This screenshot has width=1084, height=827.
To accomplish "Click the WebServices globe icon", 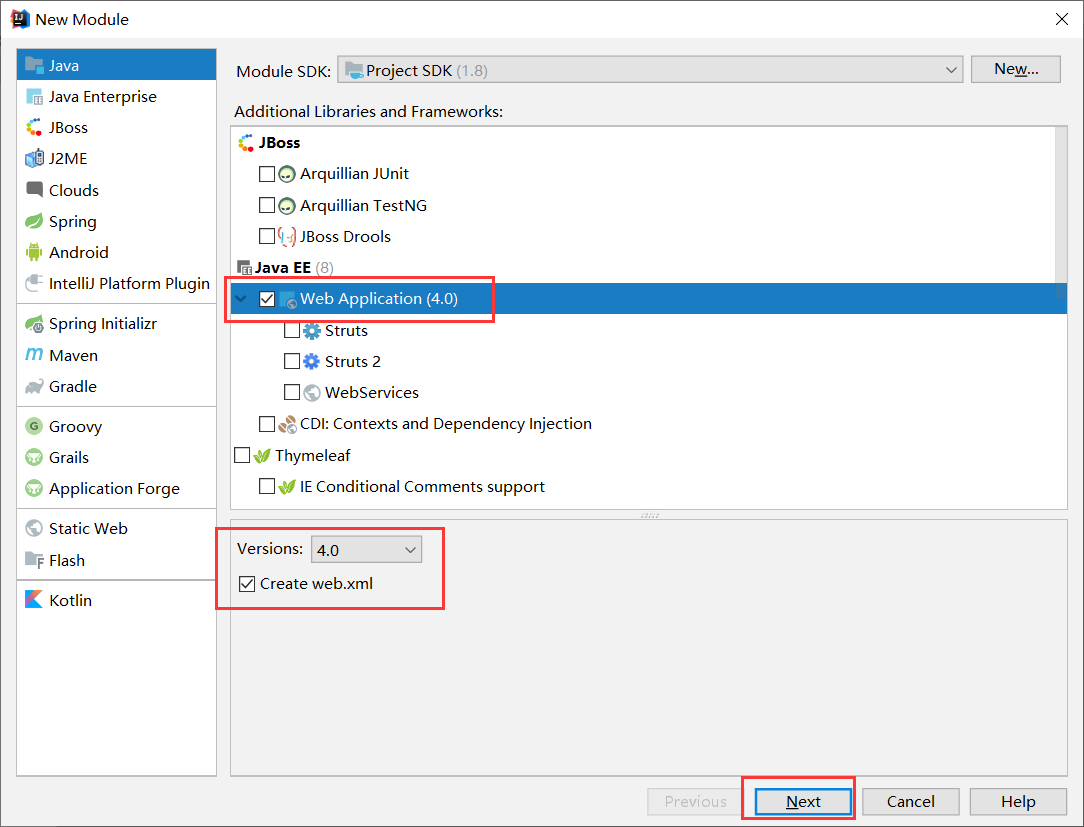I will 312,393.
